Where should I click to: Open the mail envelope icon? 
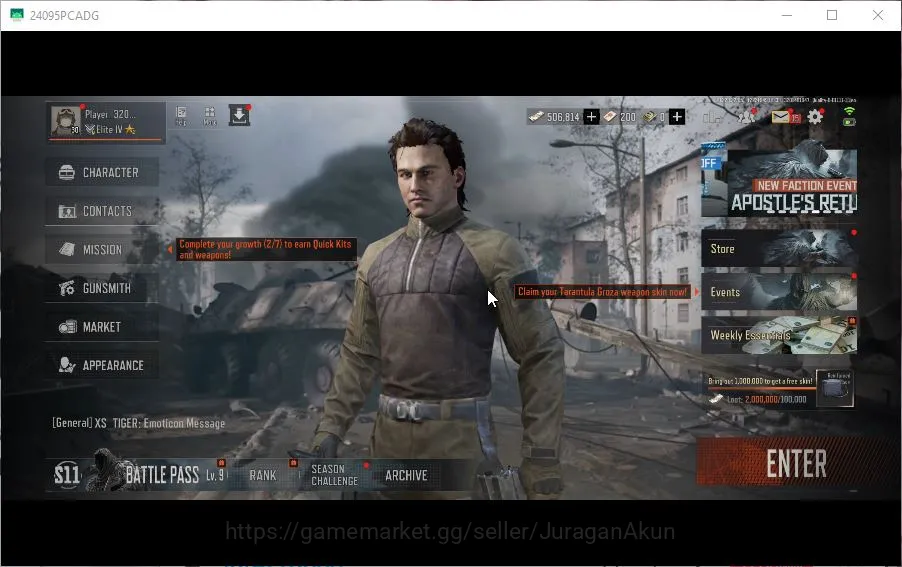point(780,117)
